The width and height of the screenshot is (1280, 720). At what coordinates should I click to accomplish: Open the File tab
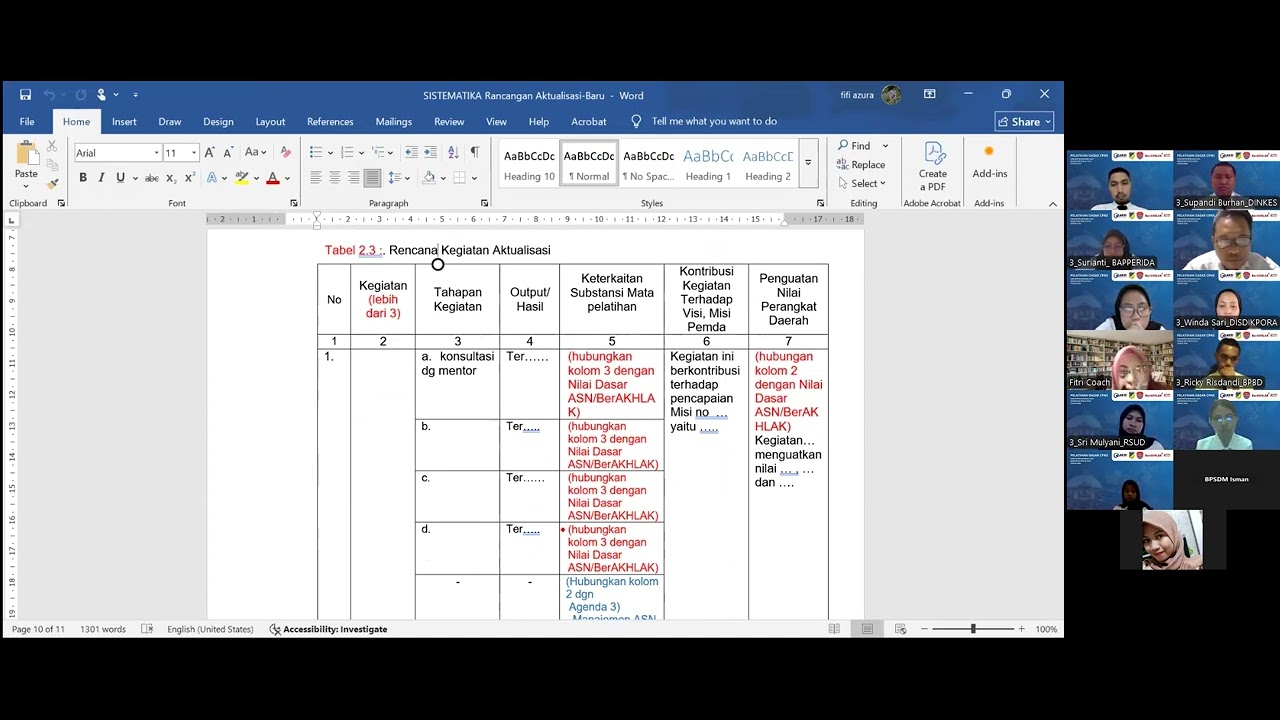click(27, 122)
